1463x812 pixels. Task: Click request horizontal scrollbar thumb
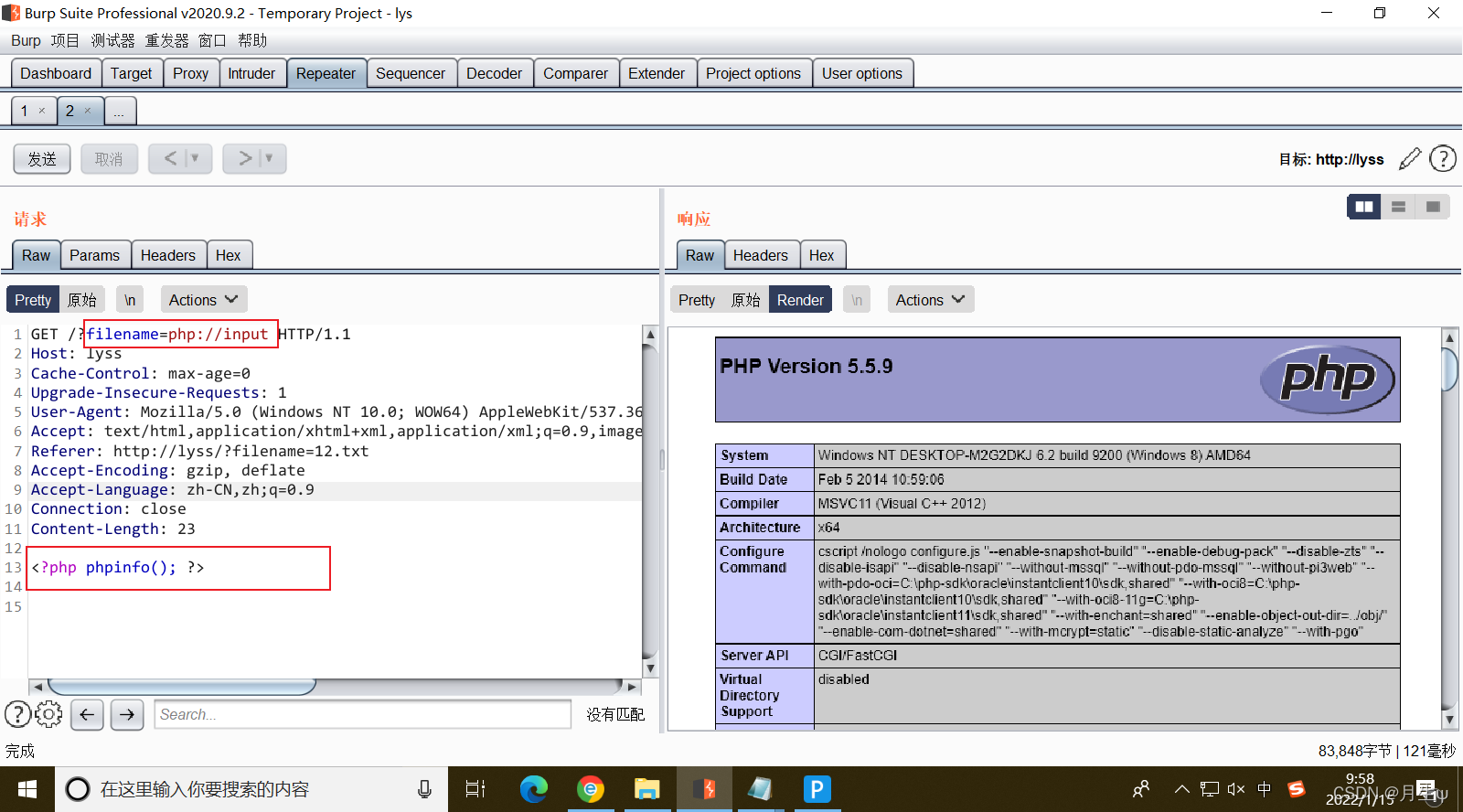coord(182,686)
